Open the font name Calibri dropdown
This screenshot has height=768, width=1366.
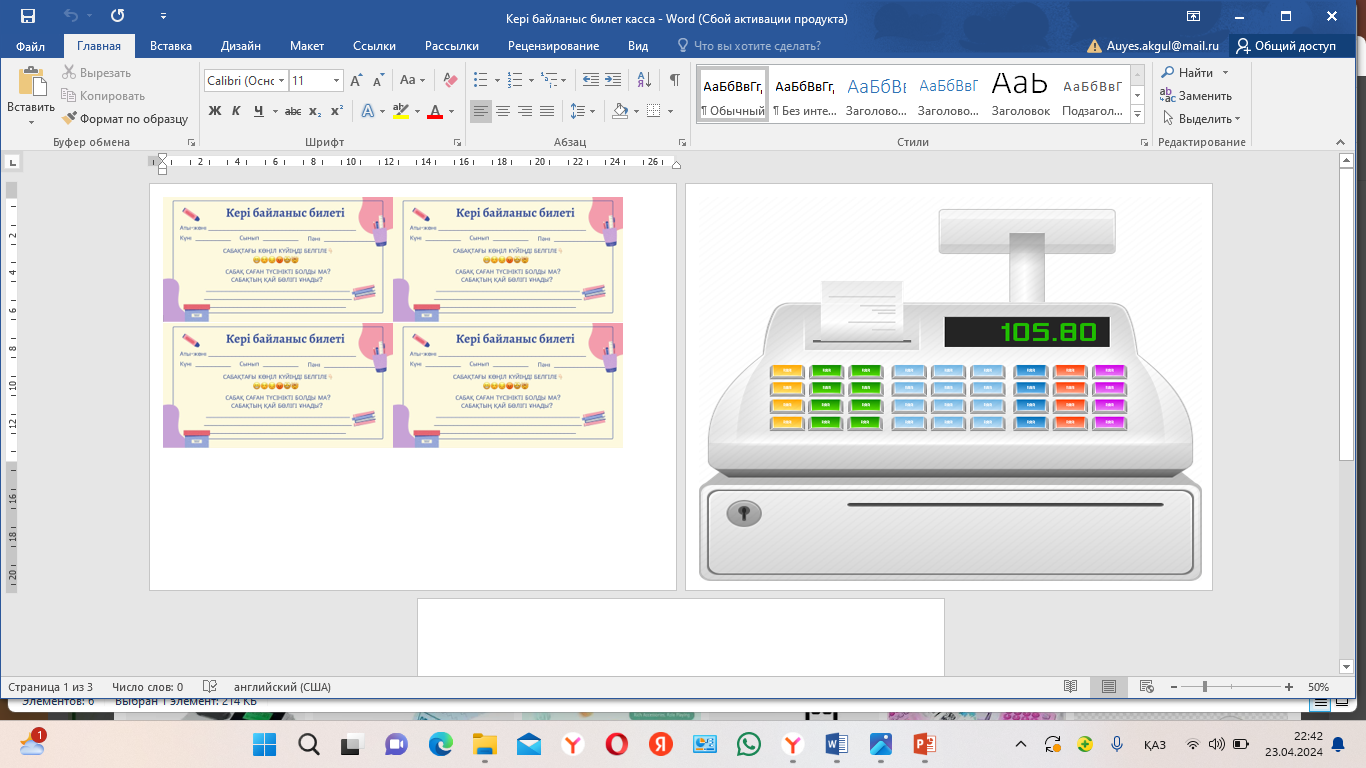(282, 81)
